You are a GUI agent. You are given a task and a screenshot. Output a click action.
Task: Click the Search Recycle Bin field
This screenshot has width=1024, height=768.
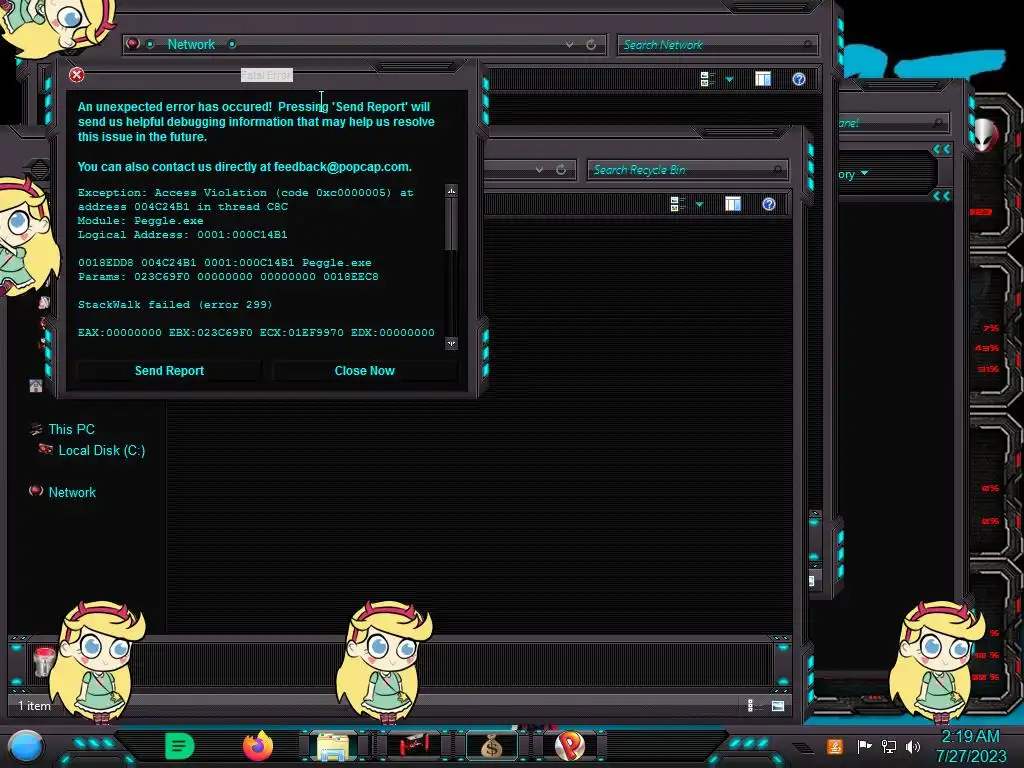tap(687, 170)
